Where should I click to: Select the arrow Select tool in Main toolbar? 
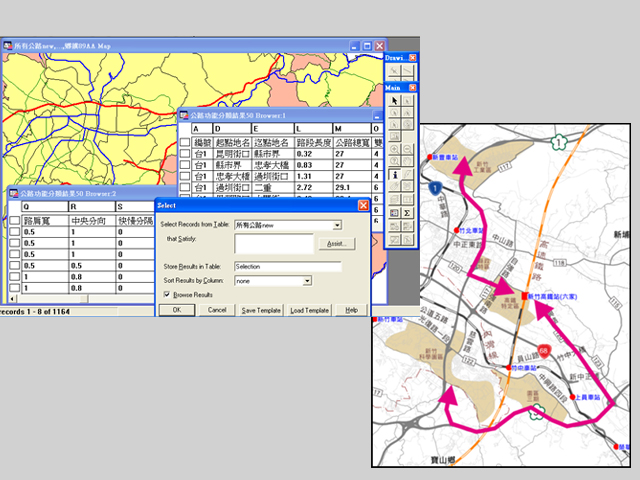[x=394, y=100]
